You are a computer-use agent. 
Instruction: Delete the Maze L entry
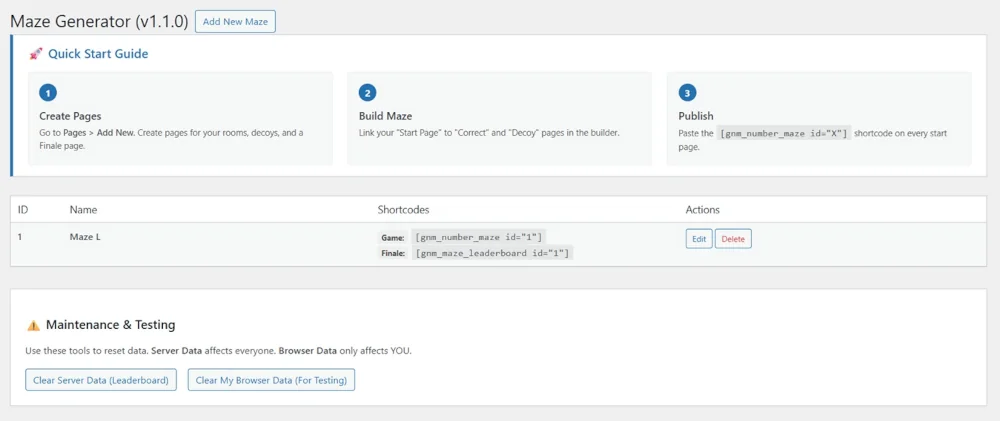coord(733,239)
